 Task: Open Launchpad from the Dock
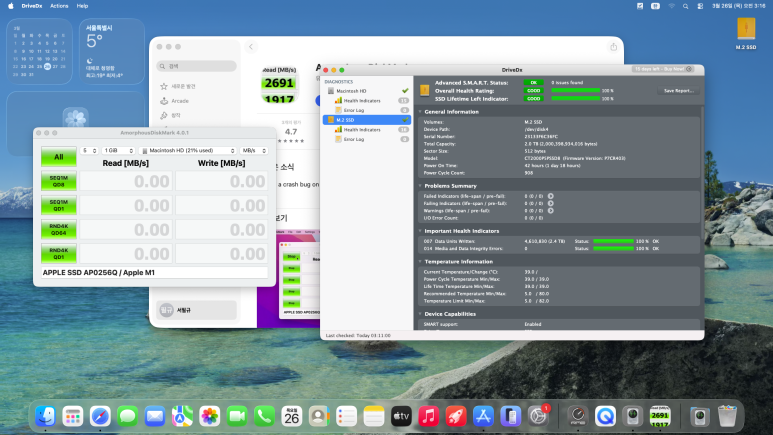click(x=73, y=416)
